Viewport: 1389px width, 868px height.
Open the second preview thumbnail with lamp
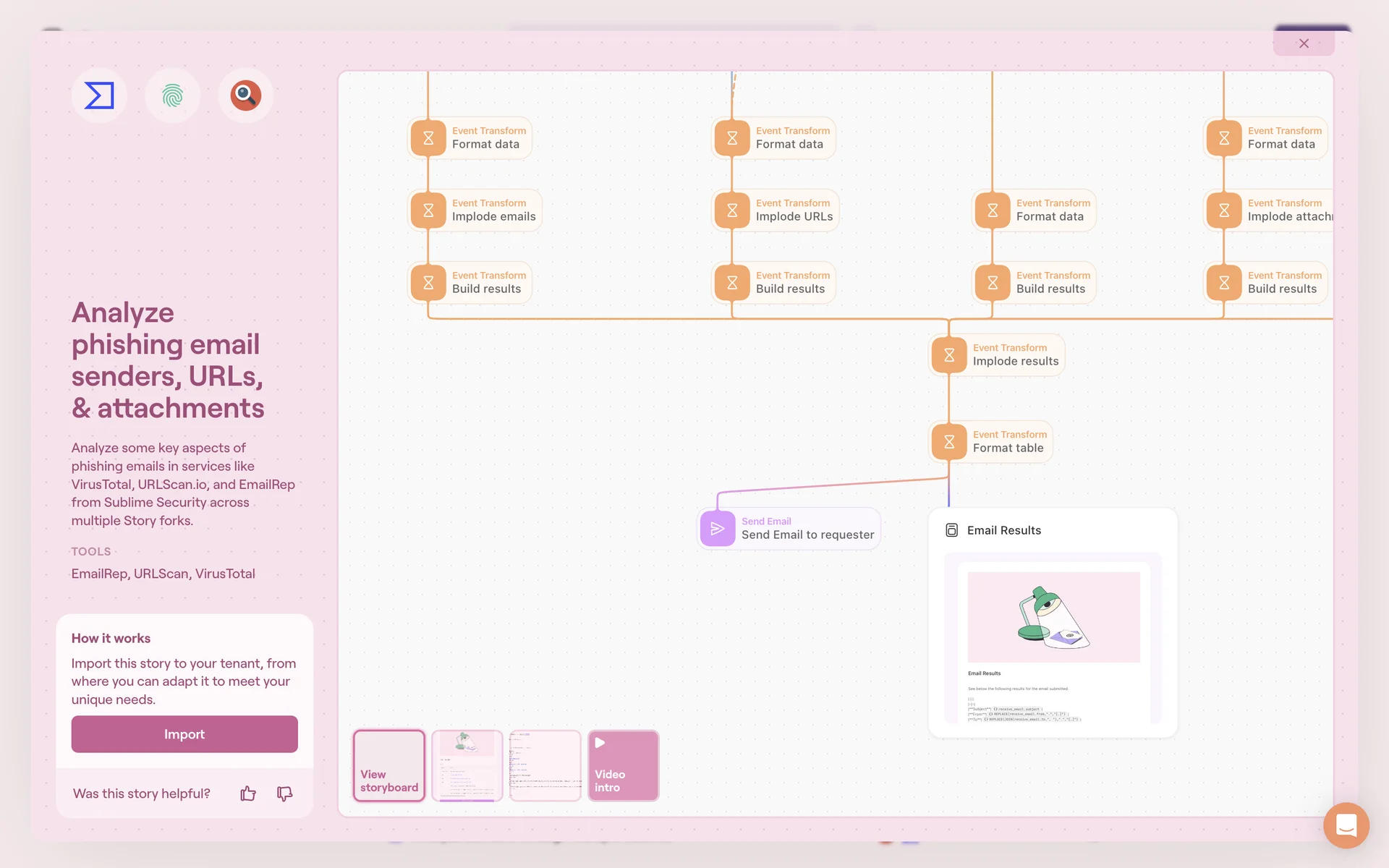[467, 765]
